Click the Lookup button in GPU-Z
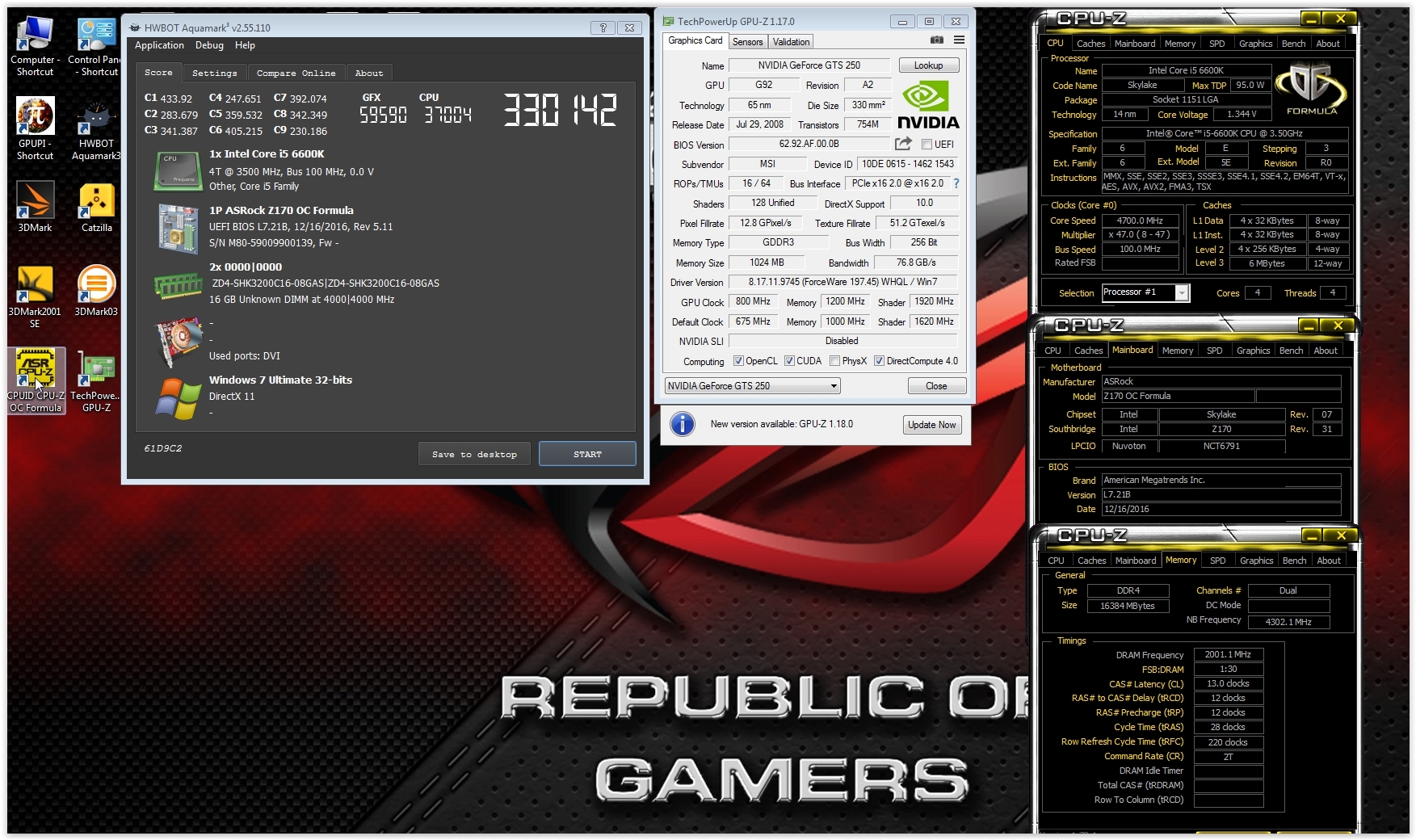The width and height of the screenshot is (1416, 840). pos(928,65)
